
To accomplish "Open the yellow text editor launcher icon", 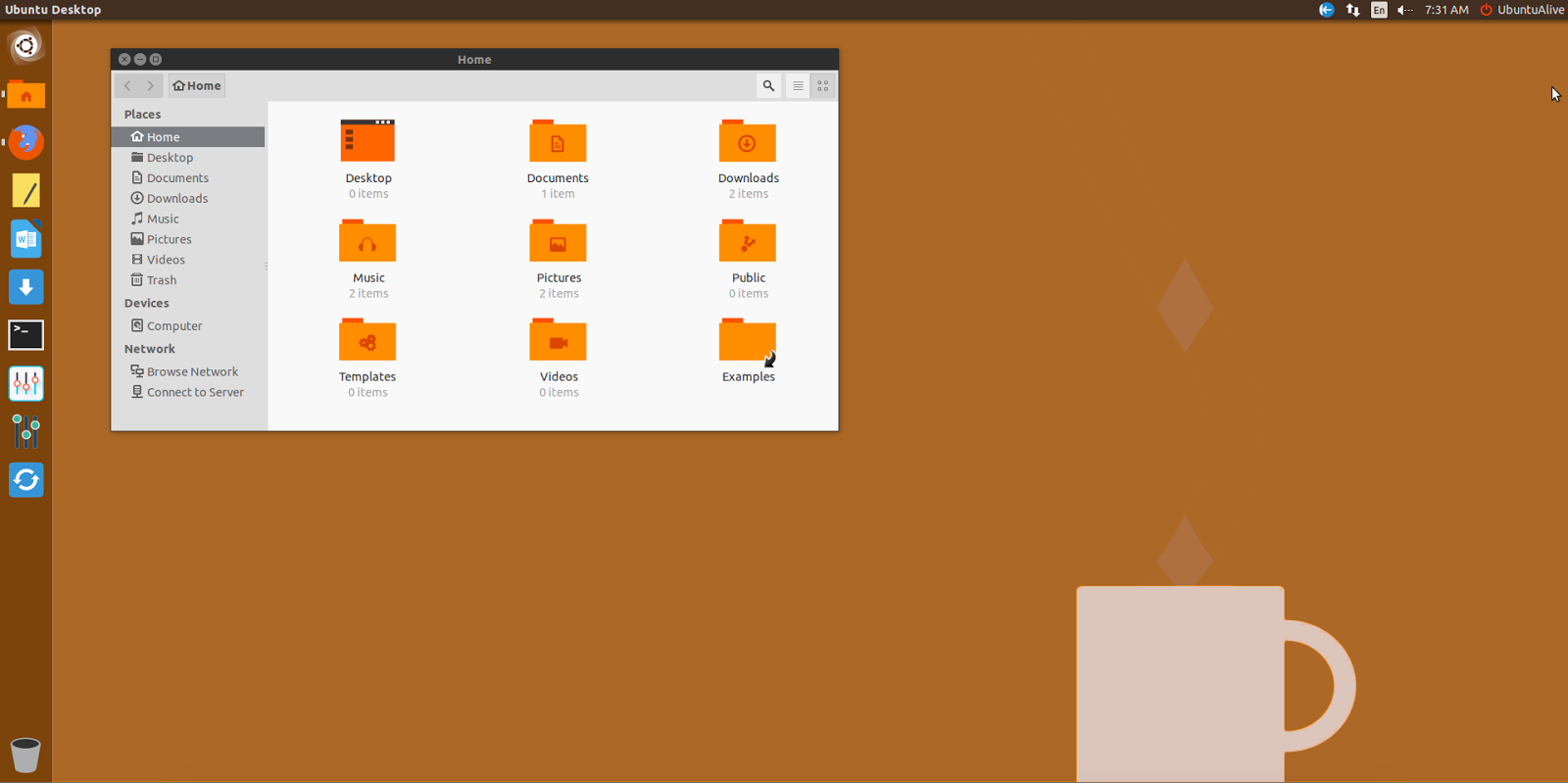I will point(26,191).
